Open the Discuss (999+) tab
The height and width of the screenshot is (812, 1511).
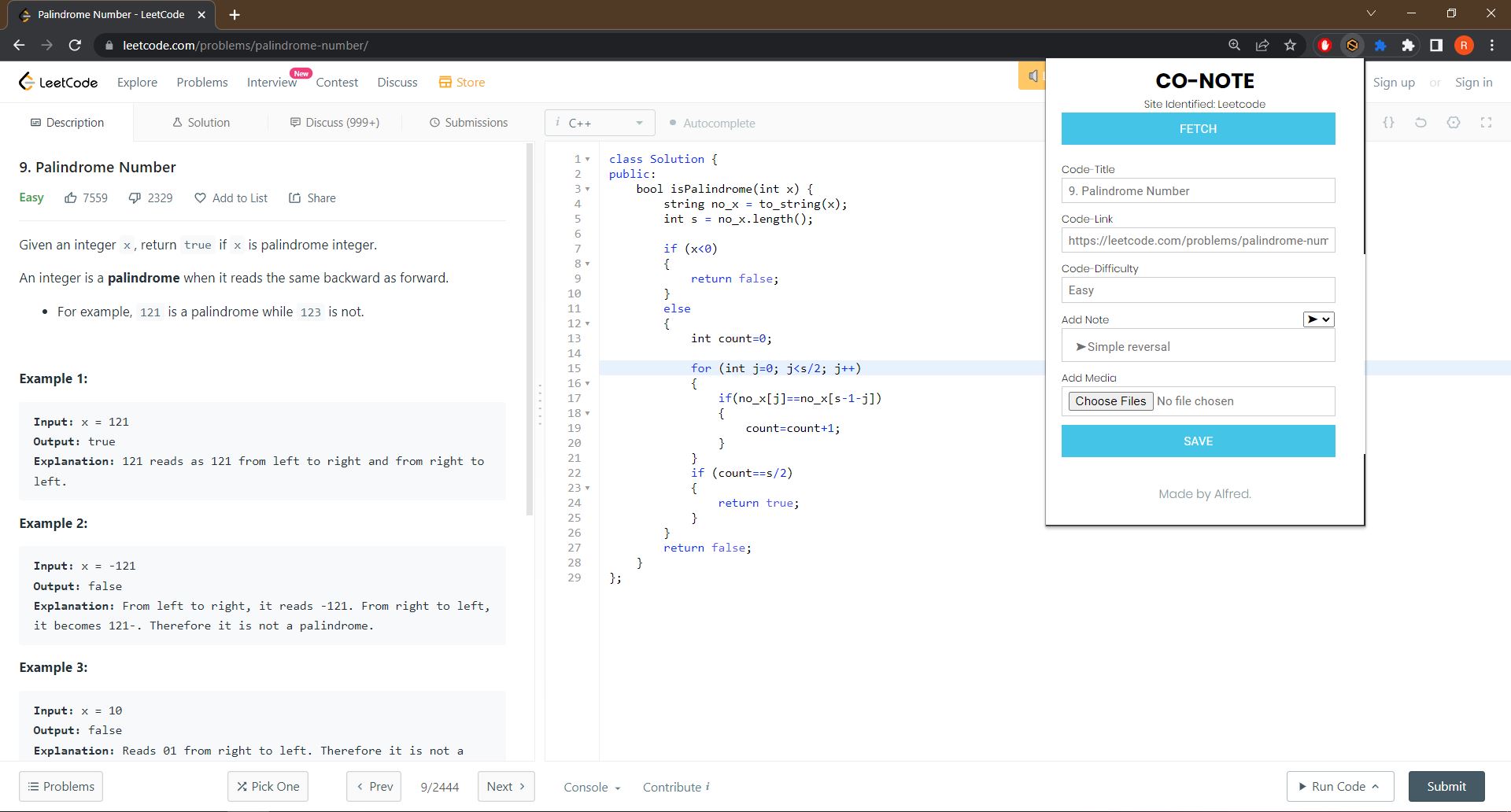point(334,123)
